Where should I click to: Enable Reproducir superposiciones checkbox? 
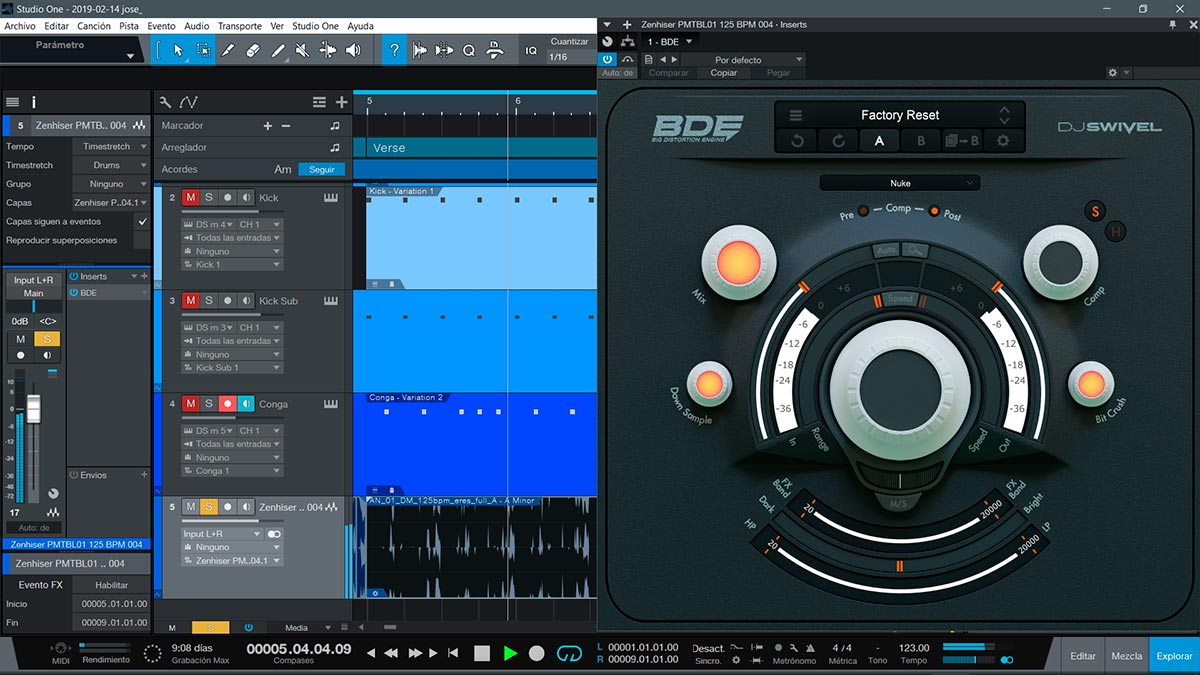pos(142,240)
